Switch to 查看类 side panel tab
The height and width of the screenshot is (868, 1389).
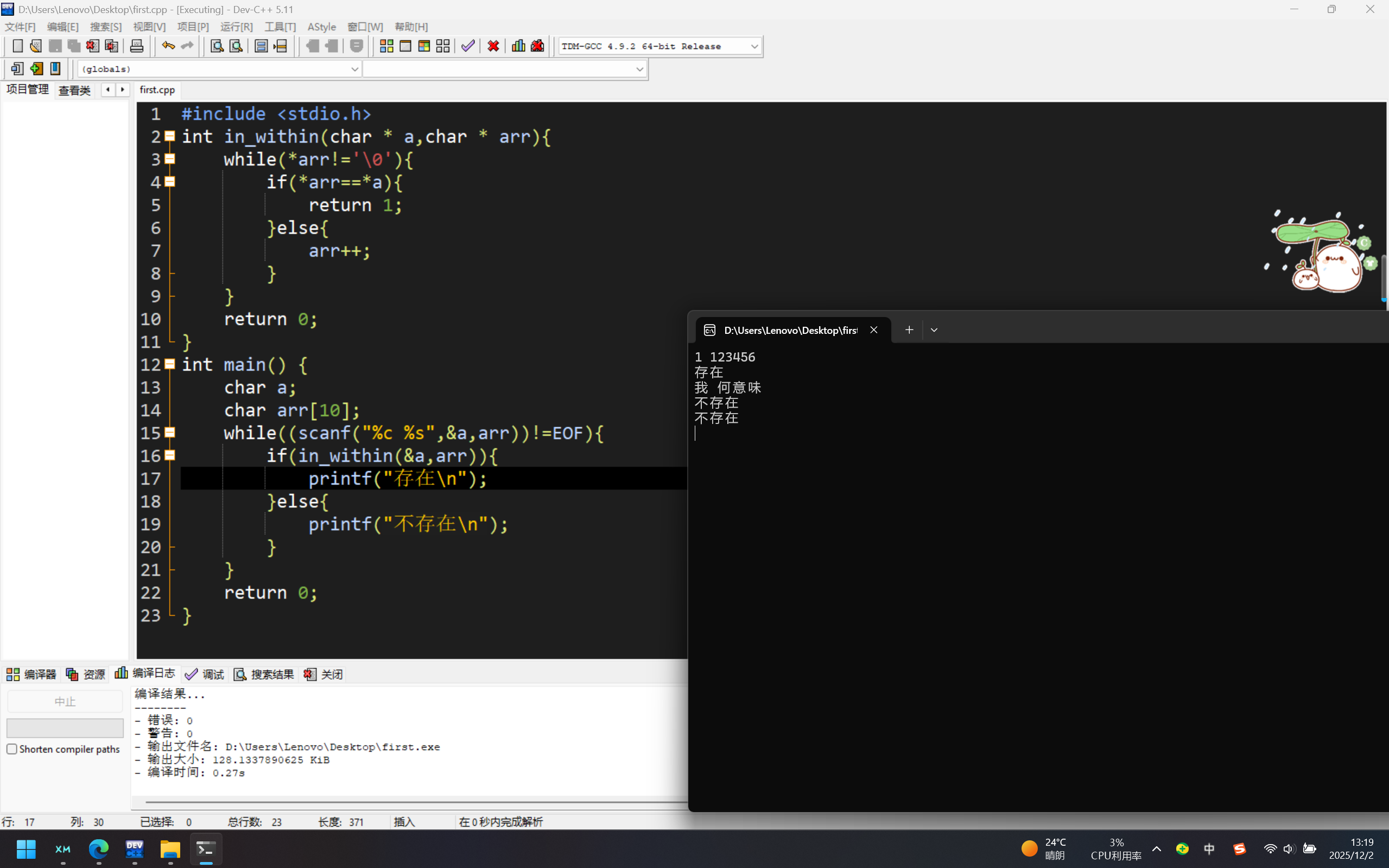(74, 90)
